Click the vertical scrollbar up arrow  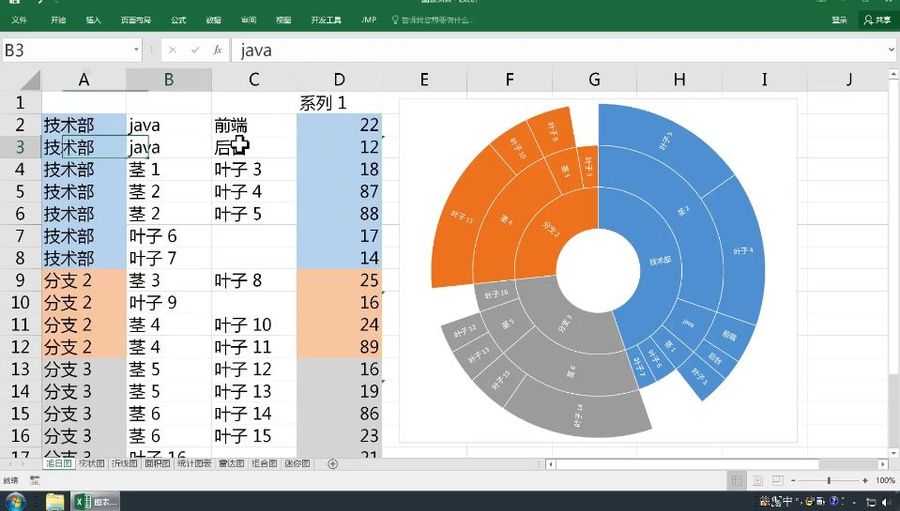tap(894, 75)
